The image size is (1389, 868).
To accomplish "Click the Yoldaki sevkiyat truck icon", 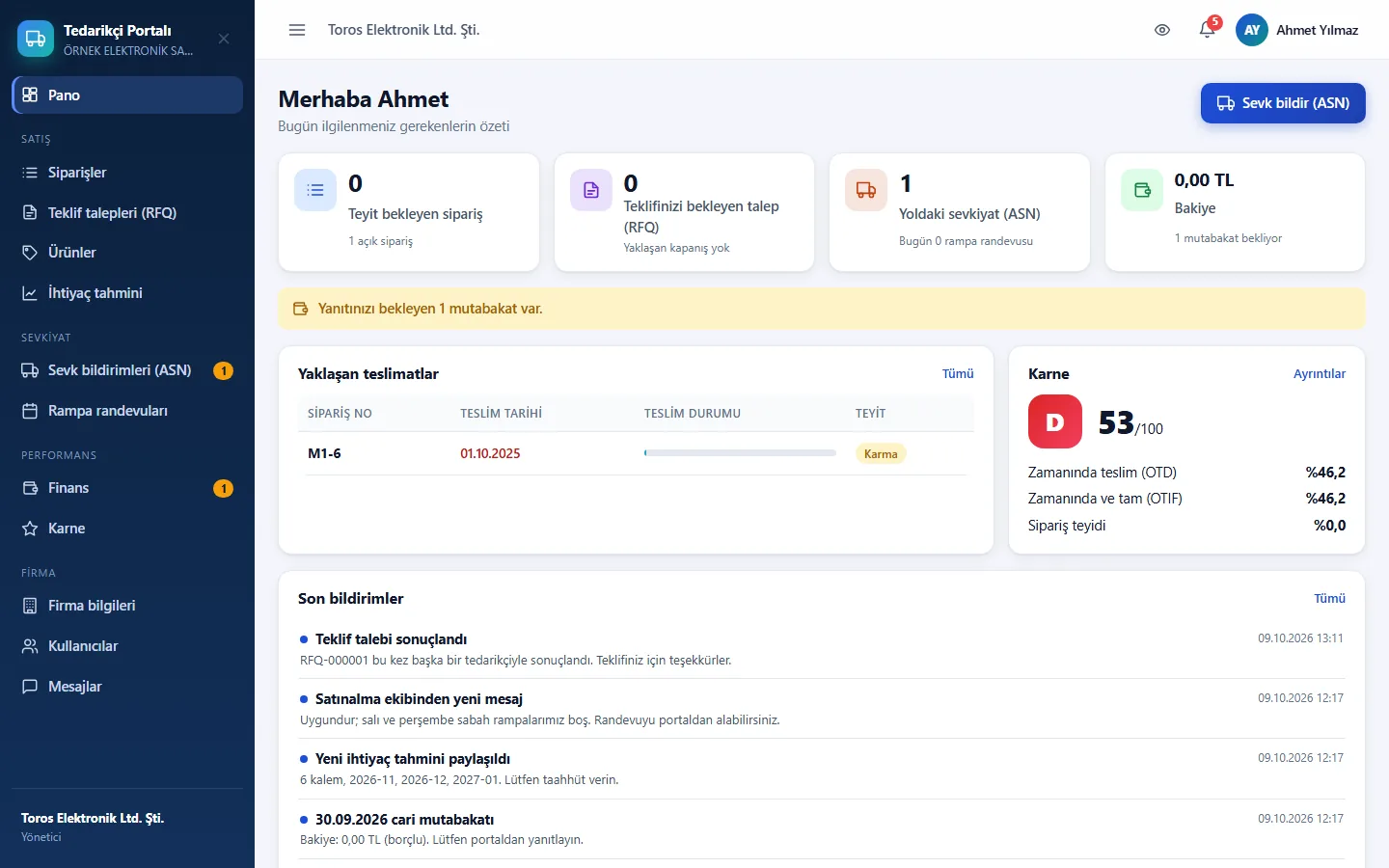I will pos(866,190).
